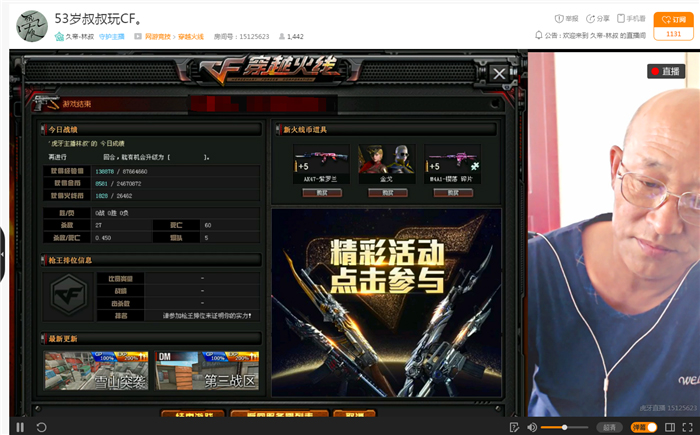
Task: Open the 网游竞技 category link
Action: tap(158, 37)
